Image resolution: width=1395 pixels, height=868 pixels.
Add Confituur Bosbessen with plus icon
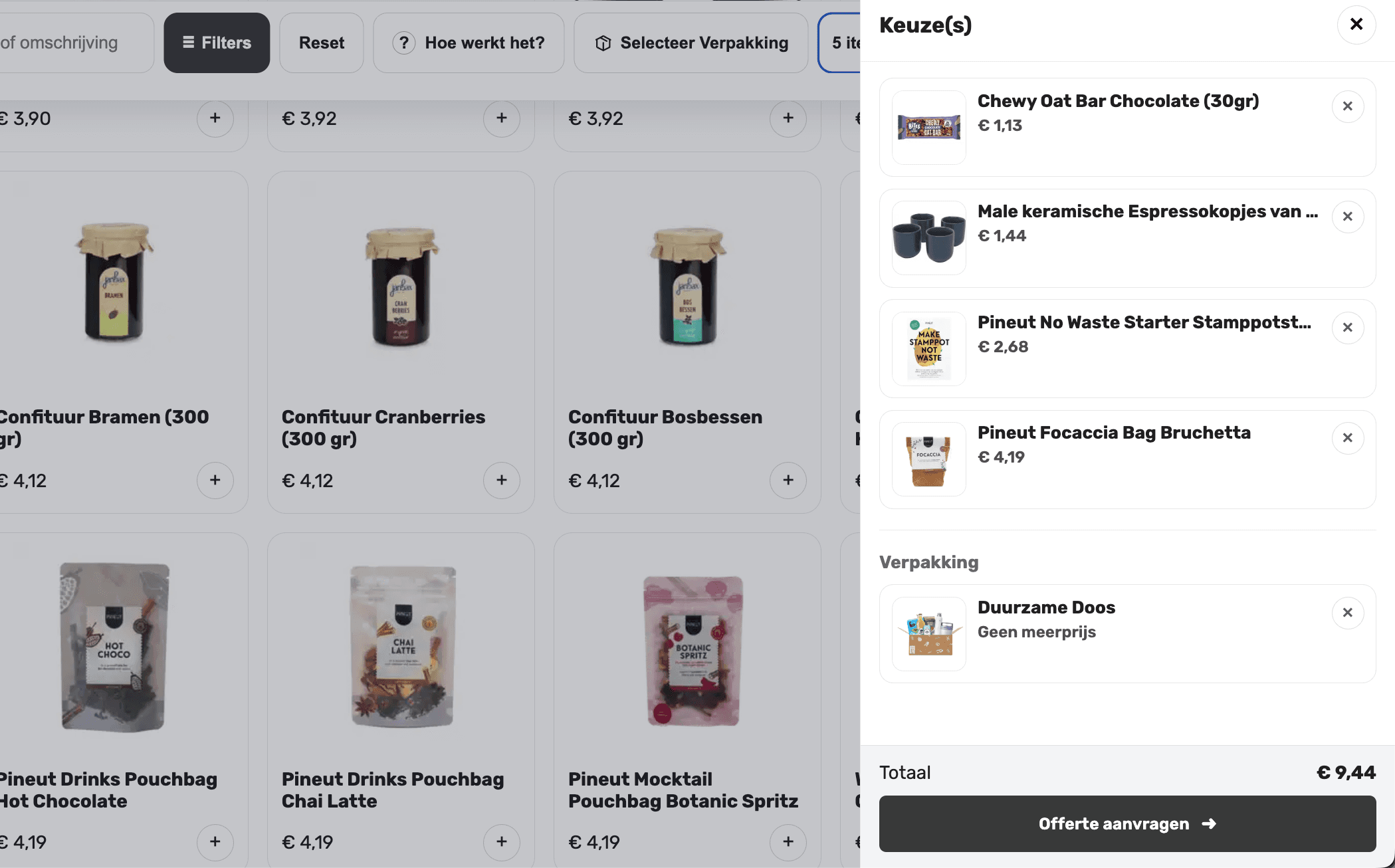788,481
